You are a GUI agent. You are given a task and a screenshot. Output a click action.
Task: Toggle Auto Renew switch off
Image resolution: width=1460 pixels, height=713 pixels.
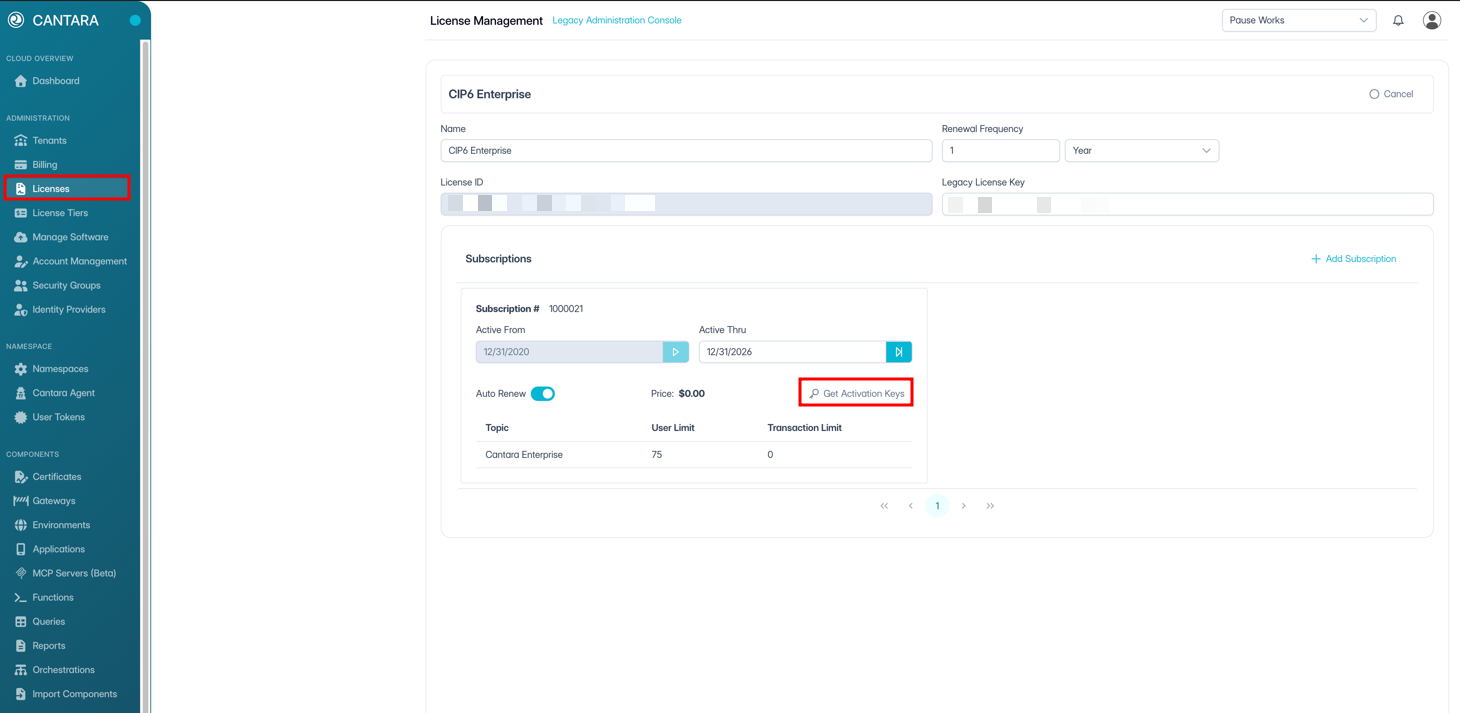coord(543,394)
